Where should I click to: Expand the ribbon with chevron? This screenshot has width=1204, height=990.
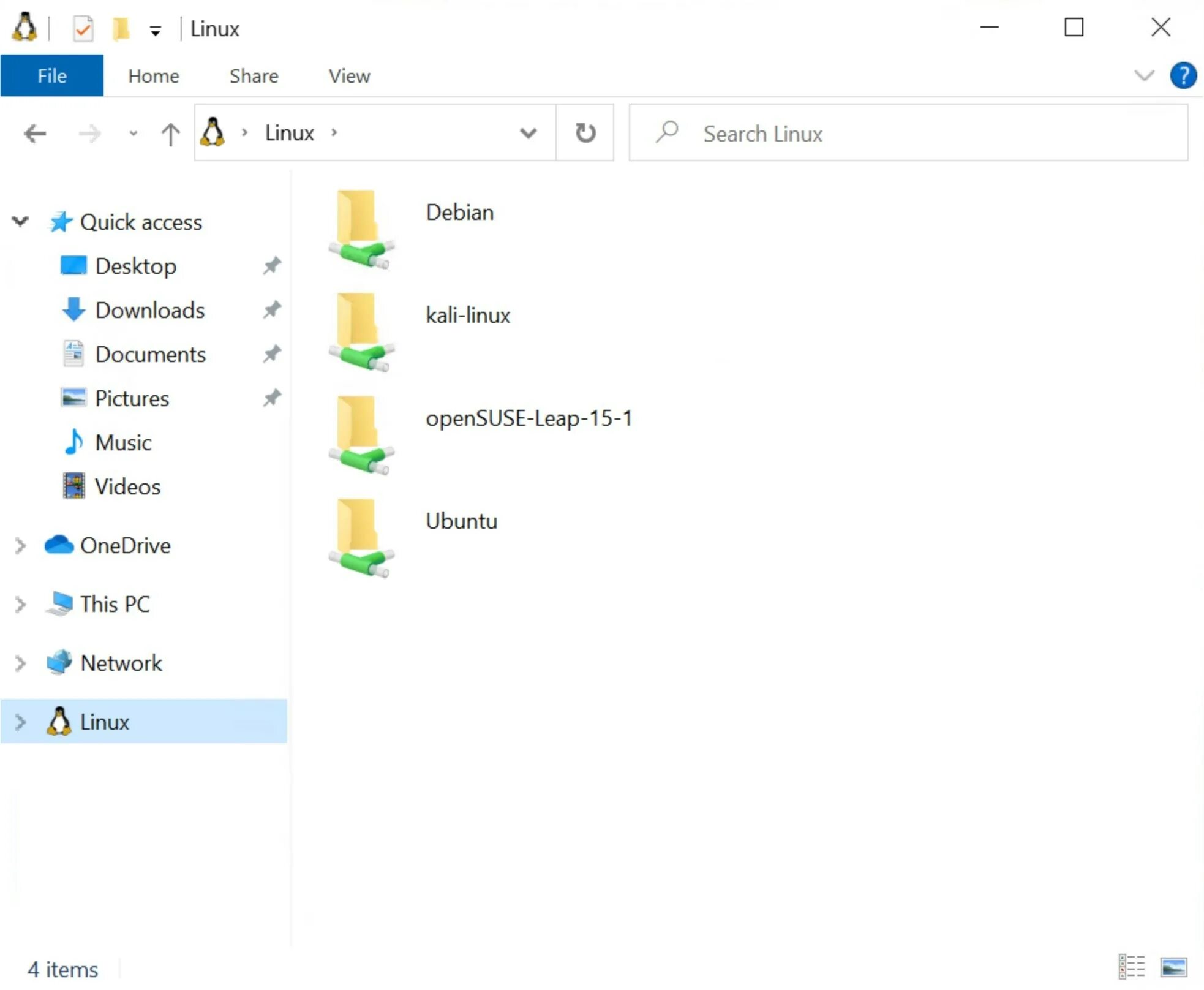click(1143, 76)
